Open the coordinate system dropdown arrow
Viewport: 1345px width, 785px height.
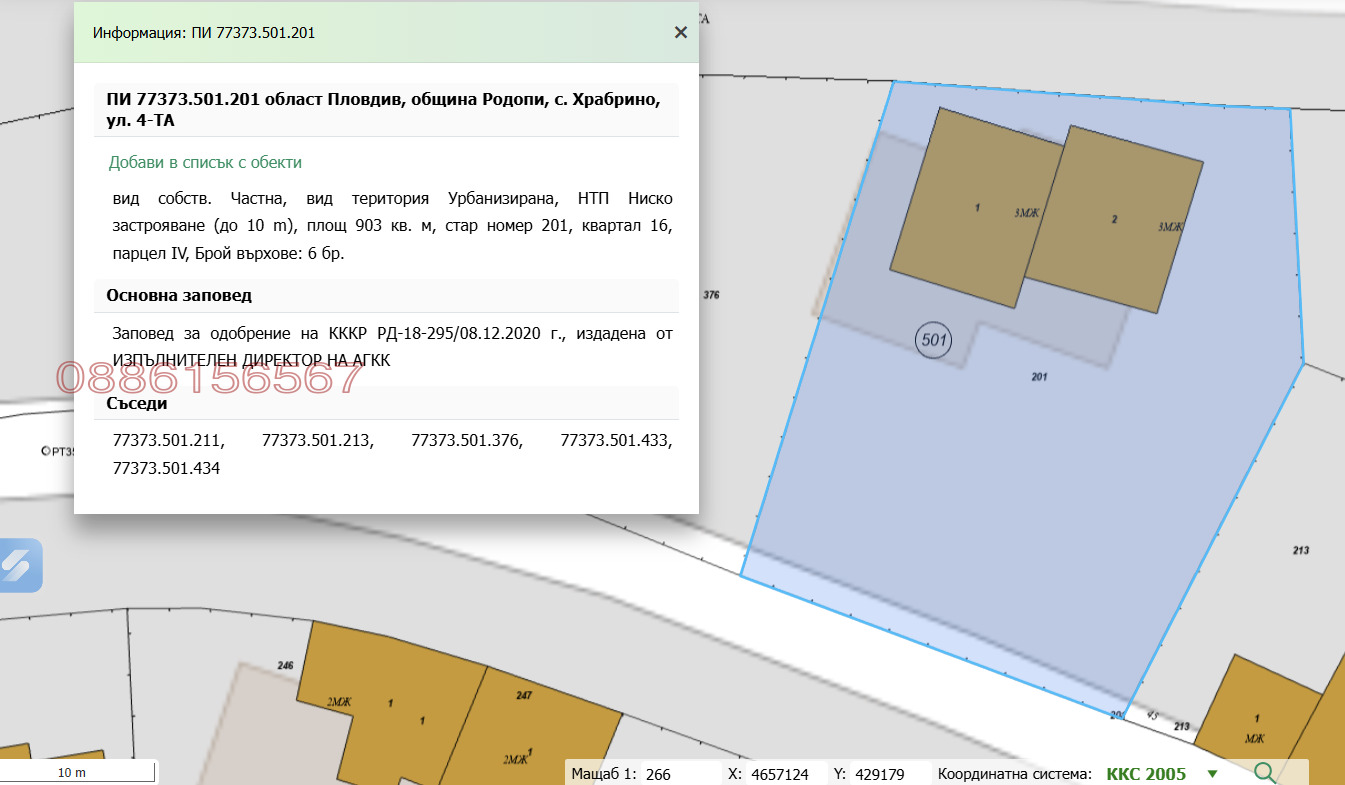[x=1213, y=774]
